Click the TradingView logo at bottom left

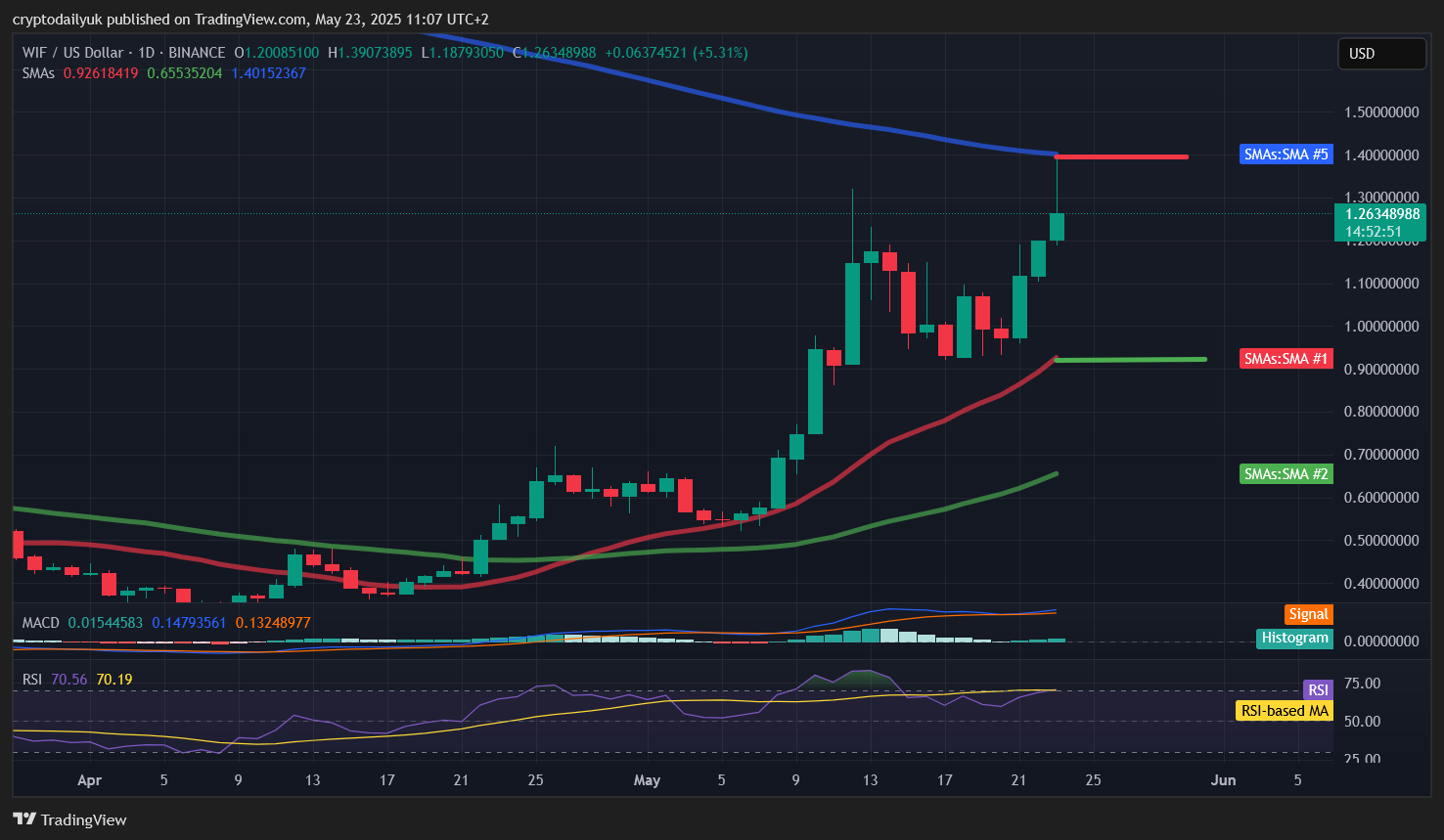click(69, 819)
